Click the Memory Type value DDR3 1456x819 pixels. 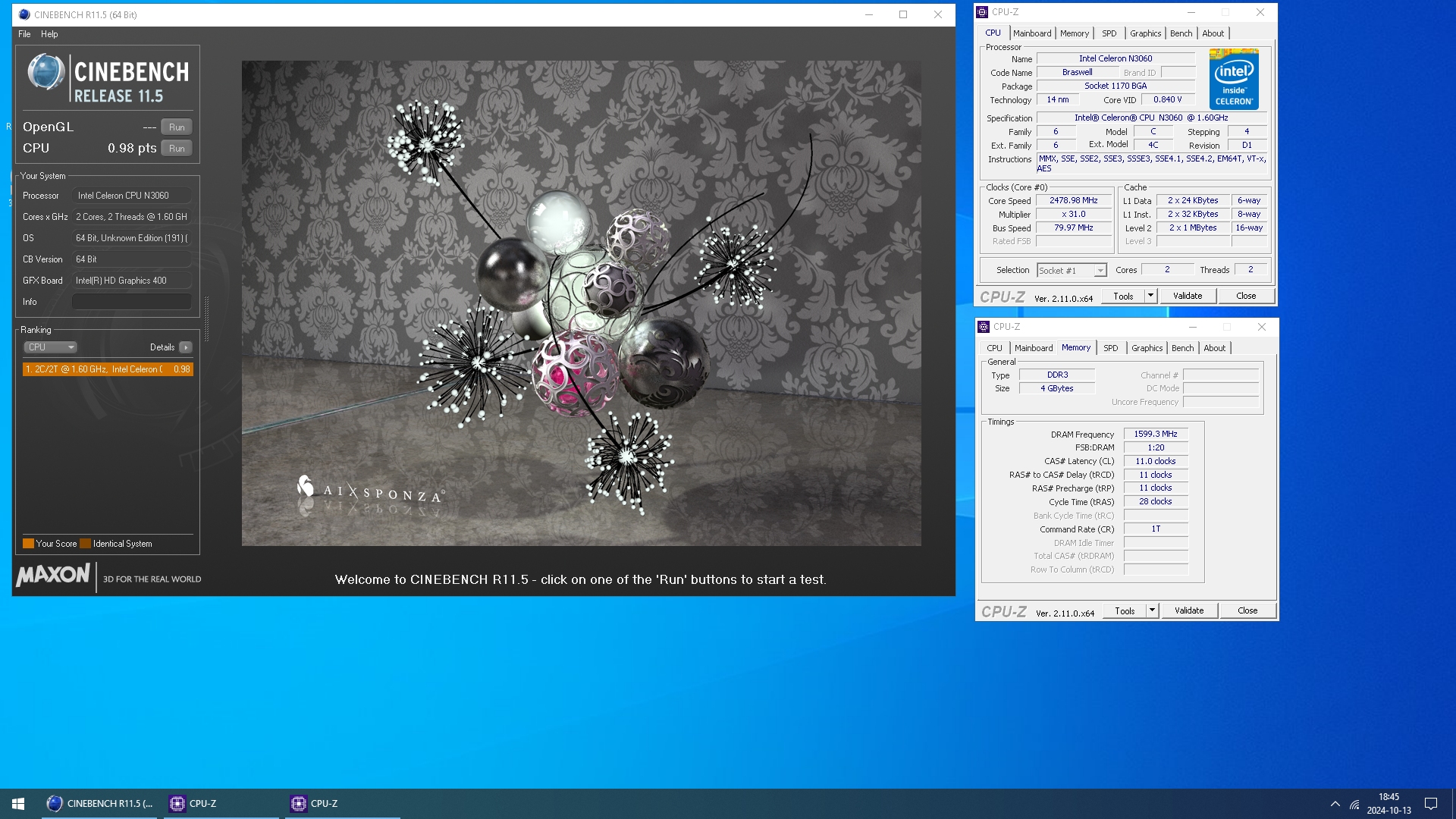pyautogui.click(x=1057, y=375)
